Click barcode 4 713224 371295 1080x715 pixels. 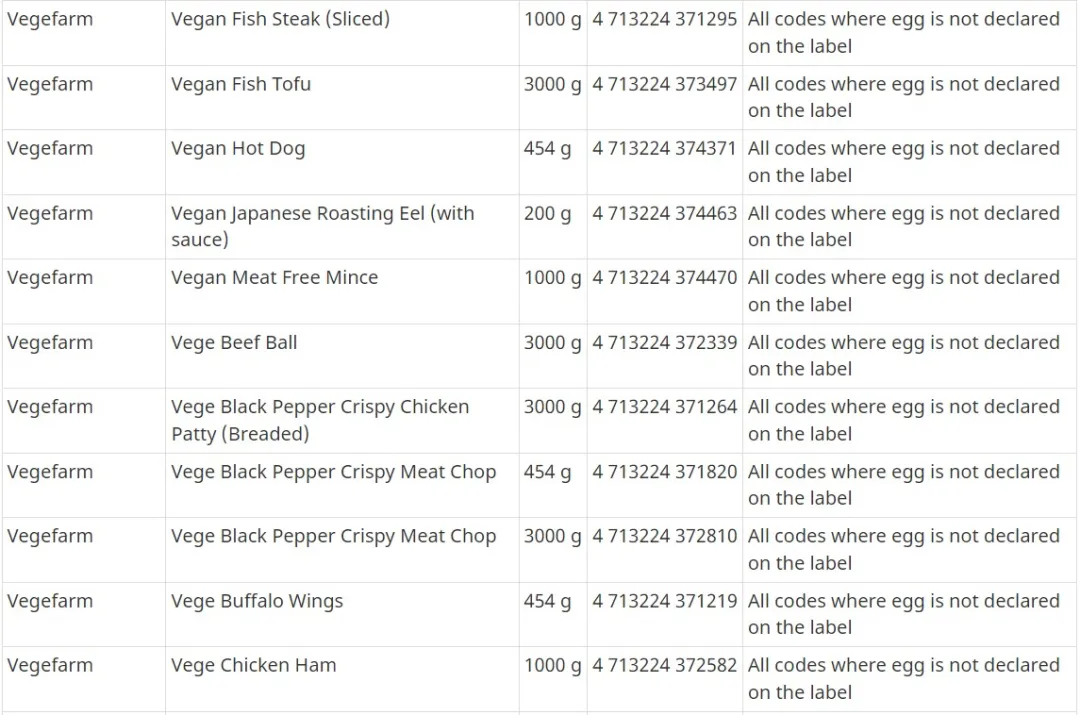coord(665,19)
